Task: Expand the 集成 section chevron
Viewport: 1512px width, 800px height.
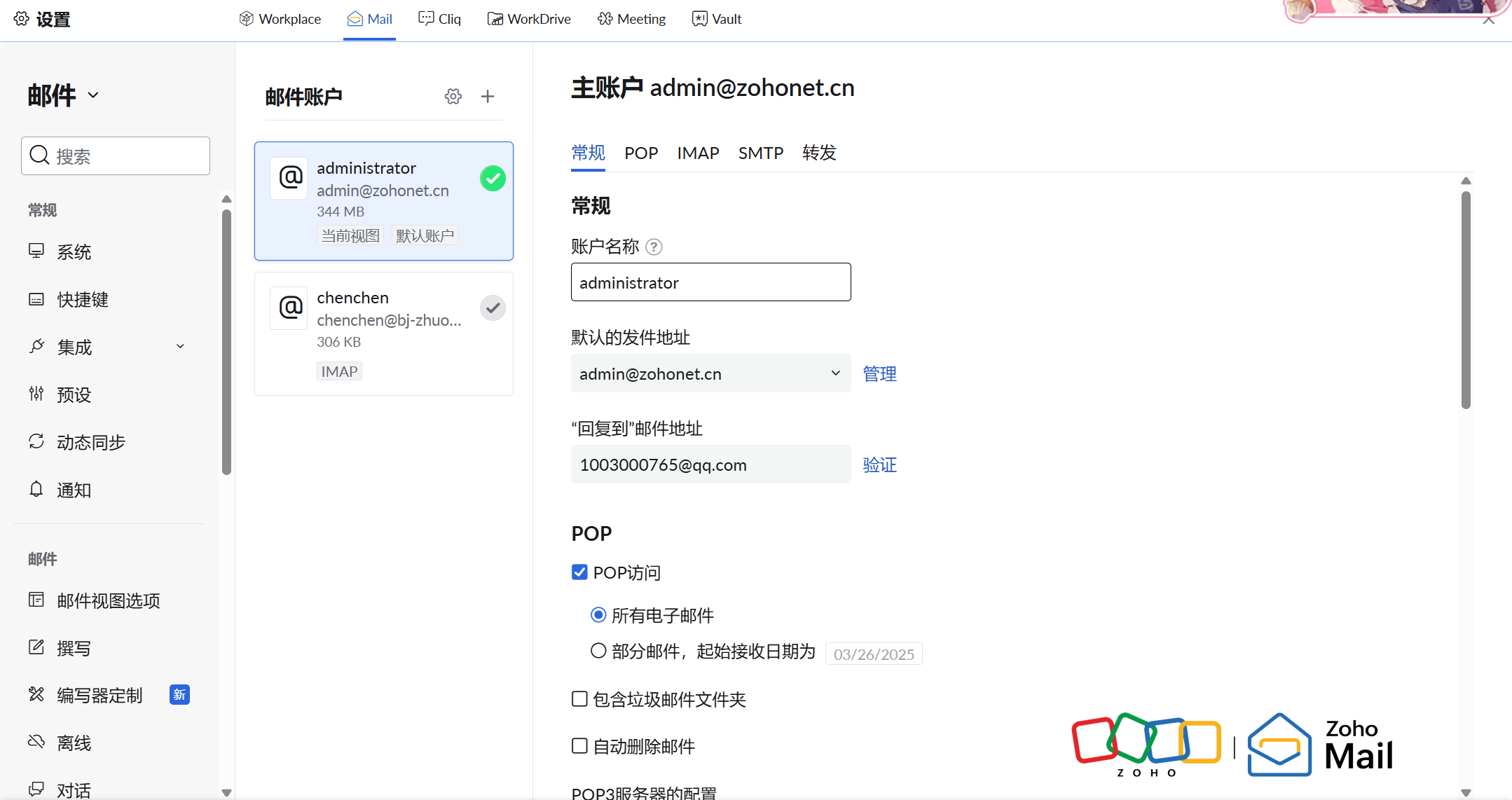Action: (x=180, y=347)
